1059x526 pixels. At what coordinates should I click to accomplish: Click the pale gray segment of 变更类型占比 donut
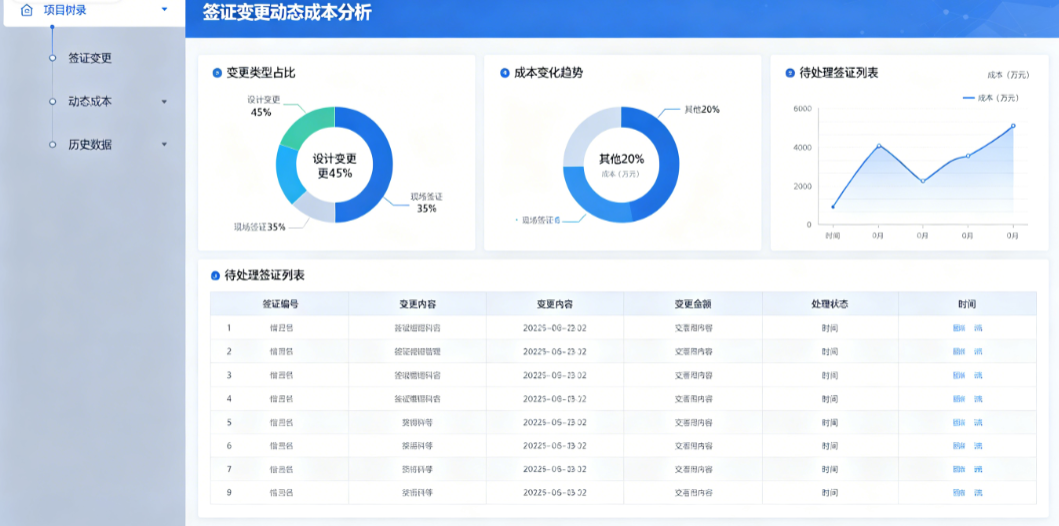[315, 208]
